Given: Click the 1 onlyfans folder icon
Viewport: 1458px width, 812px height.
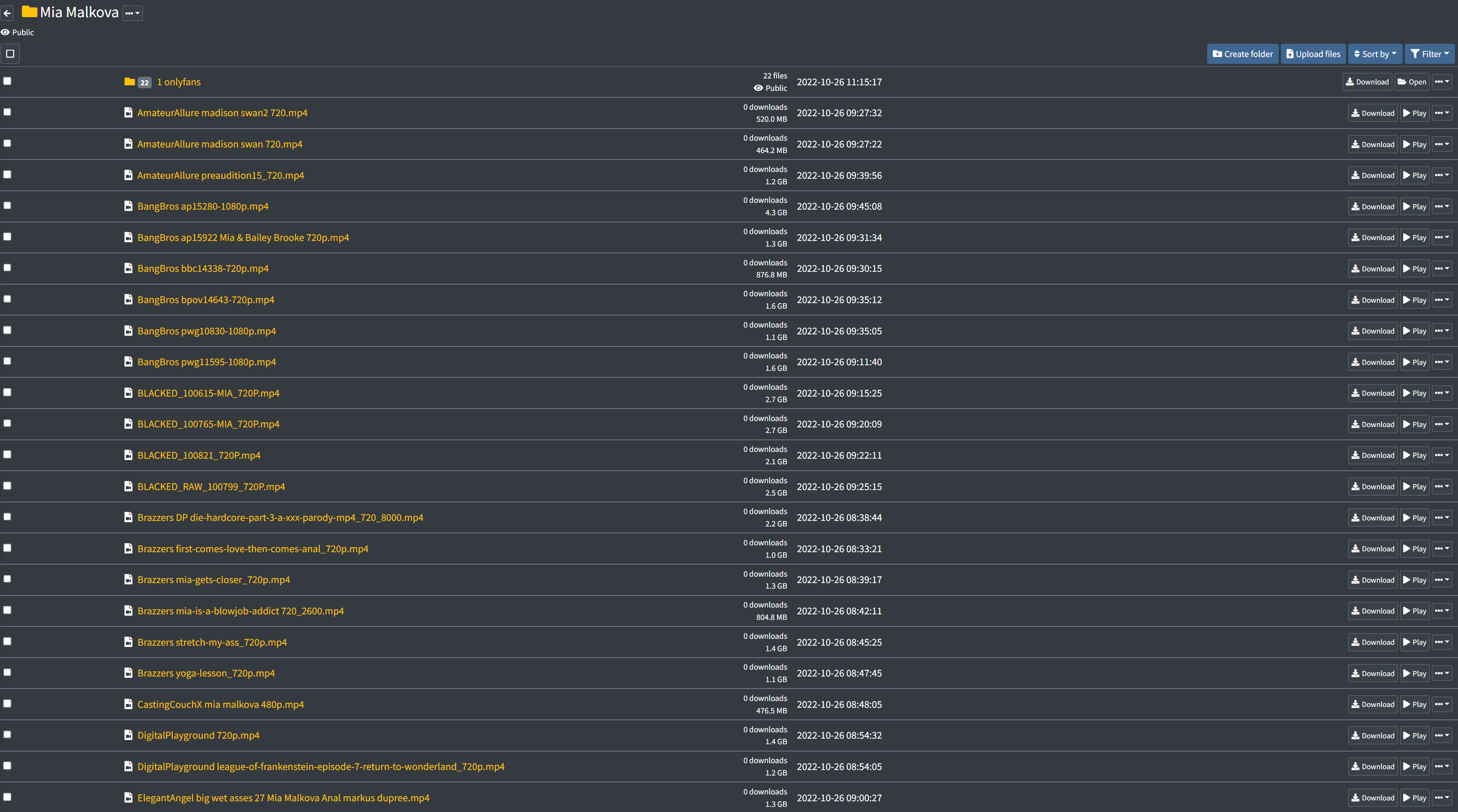Looking at the screenshot, I should click(130, 82).
